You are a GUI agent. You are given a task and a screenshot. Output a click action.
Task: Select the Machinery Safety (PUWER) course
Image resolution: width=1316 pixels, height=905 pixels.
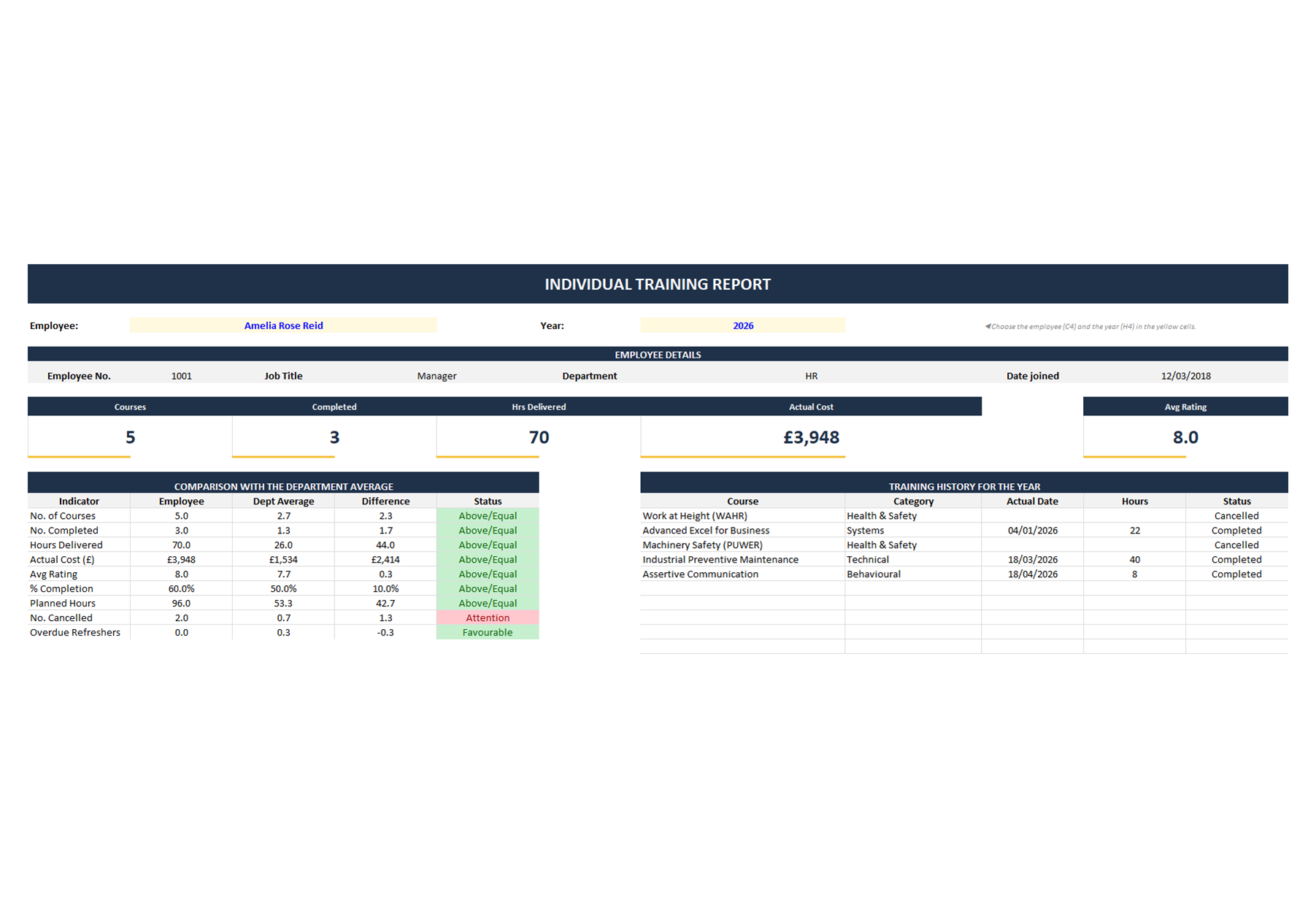702,545
